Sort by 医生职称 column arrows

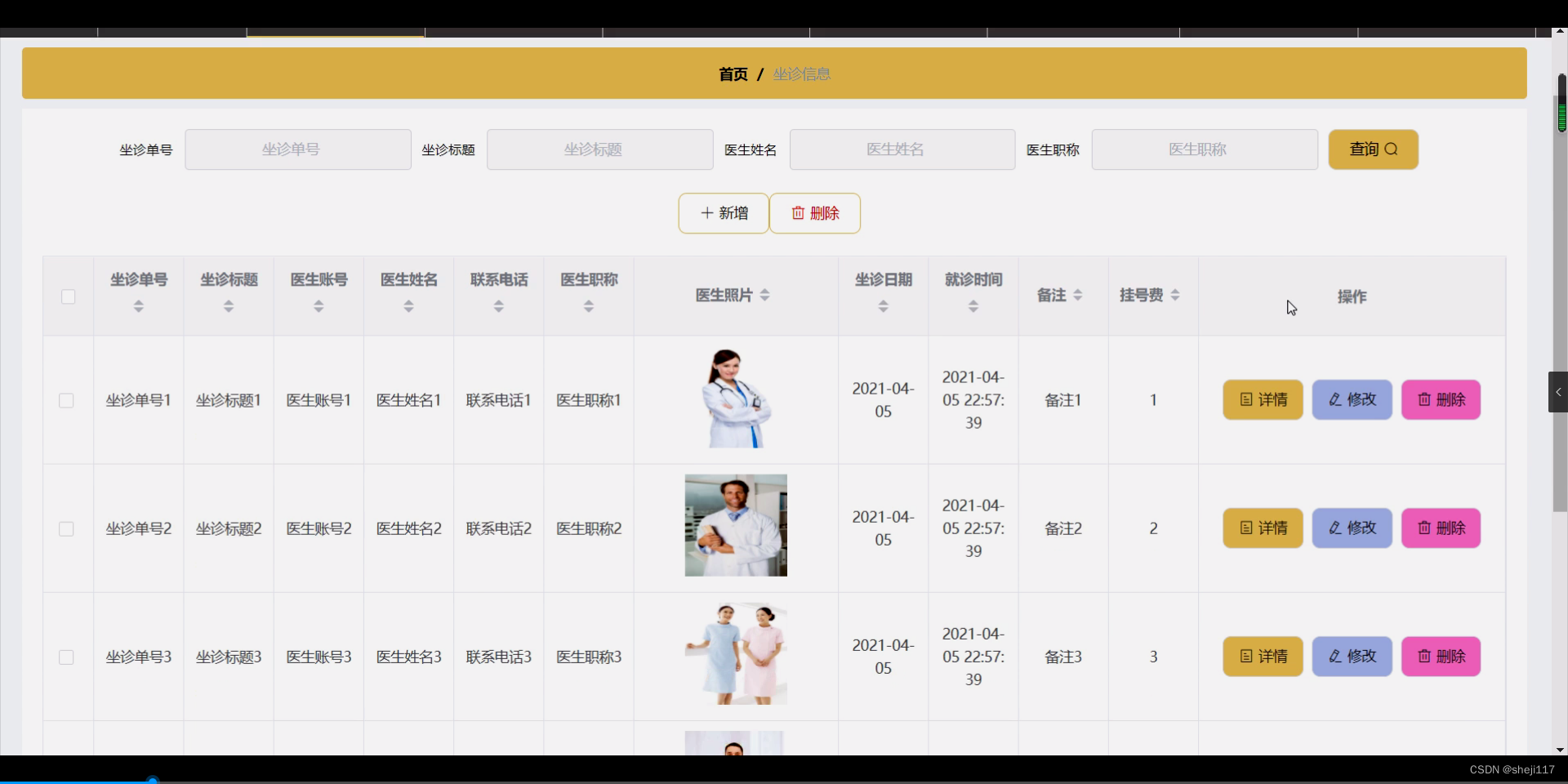[588, 306]
